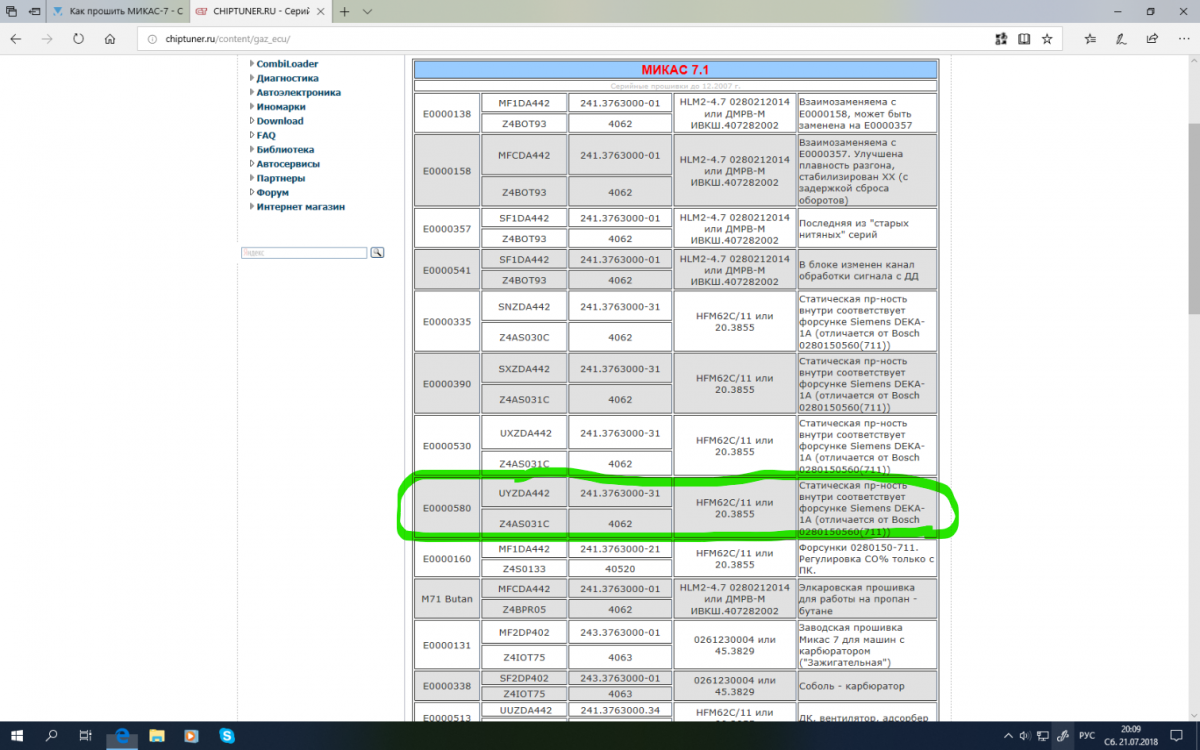This screenshot has height=750, width=1200.
Task: Select firmware ID E0000357
Action: [x=446, y=228]
